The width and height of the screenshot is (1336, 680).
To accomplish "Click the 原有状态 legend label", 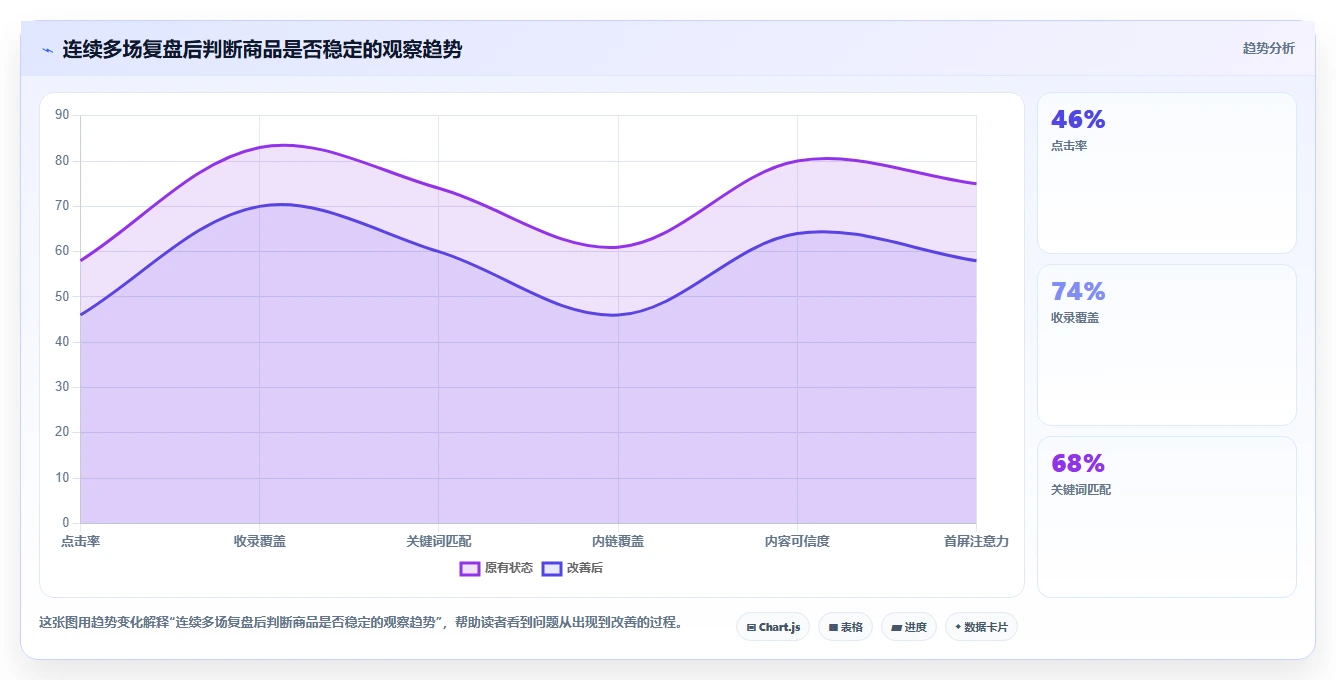I will tap(509, 568).
